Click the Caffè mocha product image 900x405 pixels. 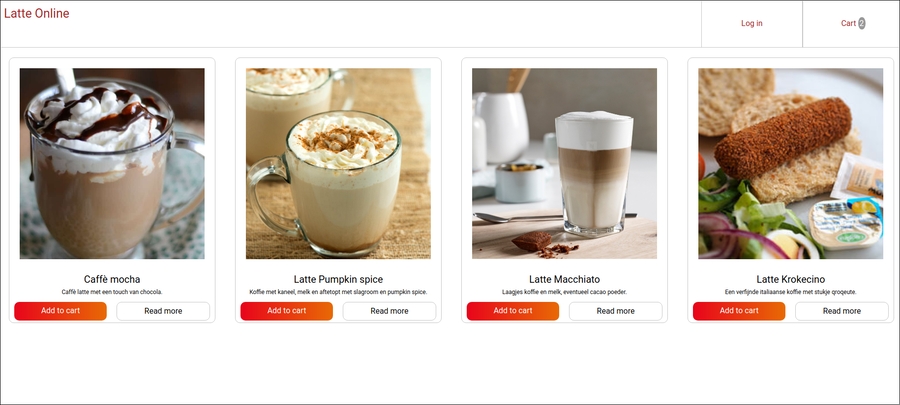click(112, 163)
